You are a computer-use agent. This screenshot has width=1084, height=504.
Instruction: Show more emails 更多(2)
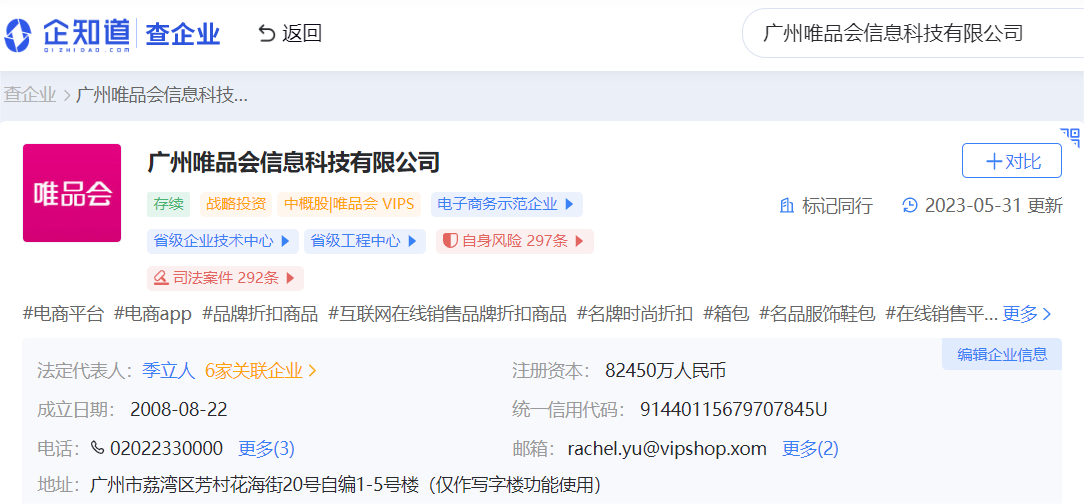810,449
